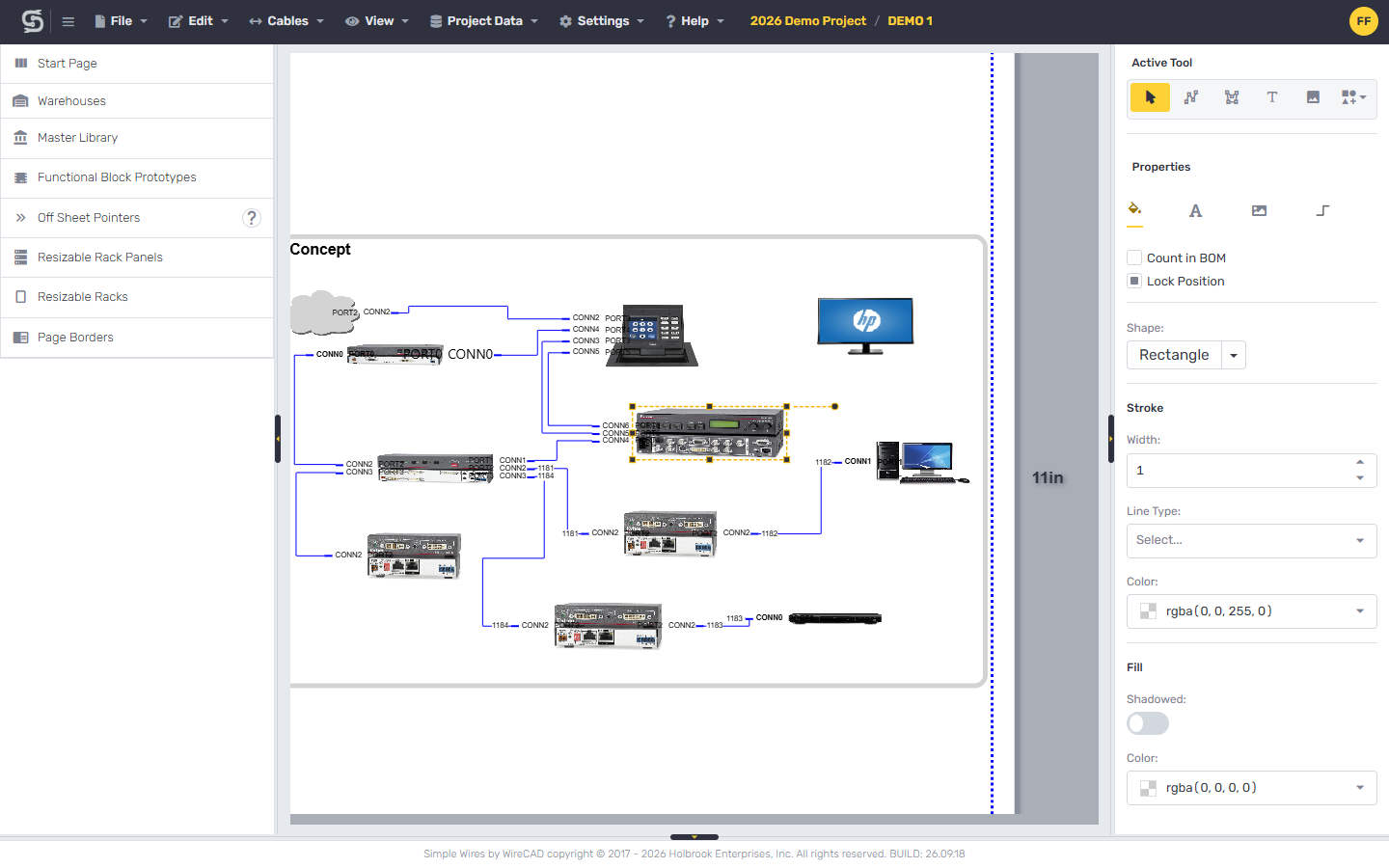
Task: Open the DEMO 1 breadcrumb link
Action: (910, 21)
